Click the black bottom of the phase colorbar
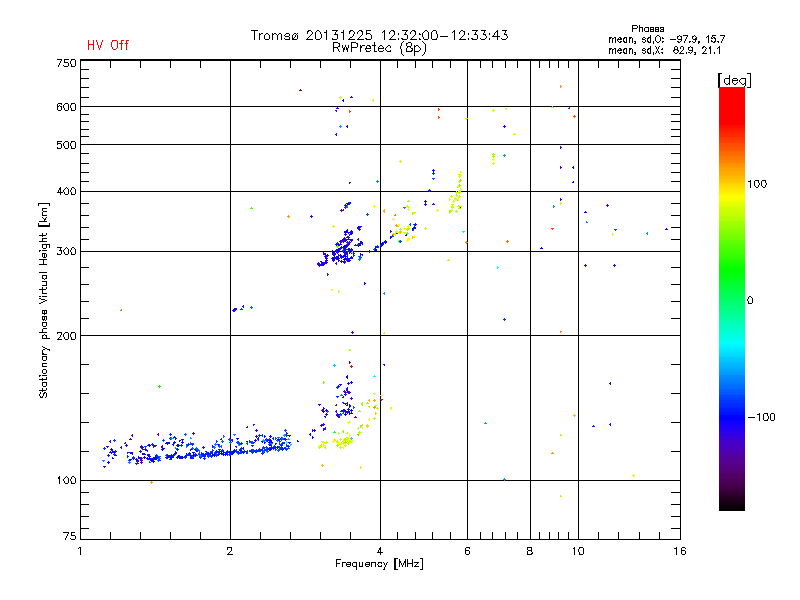The height and width of the screenshot is (600, 800). (x=732, y=503)
